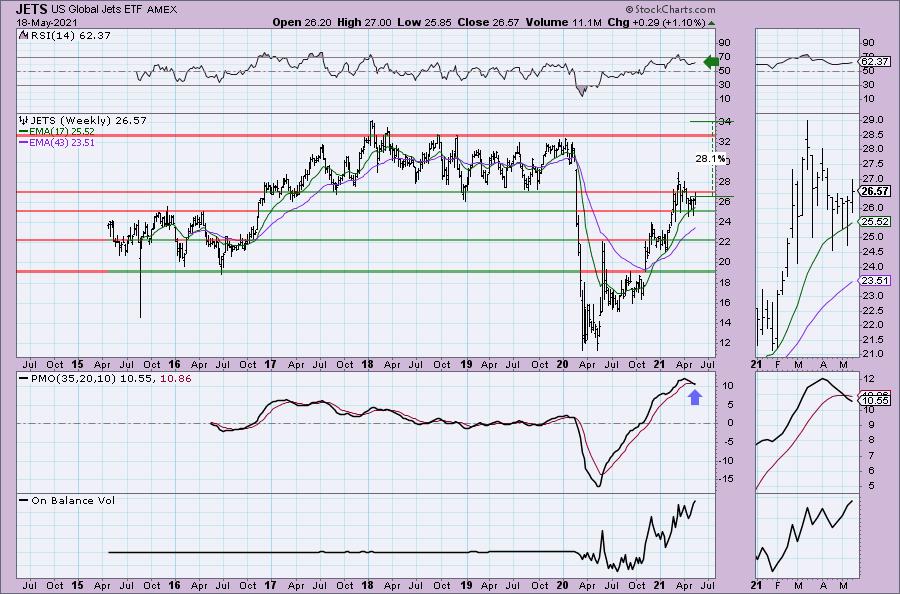
Task: Select the 'US Global Jets ETF' name text
Action: tap(97, 10)
